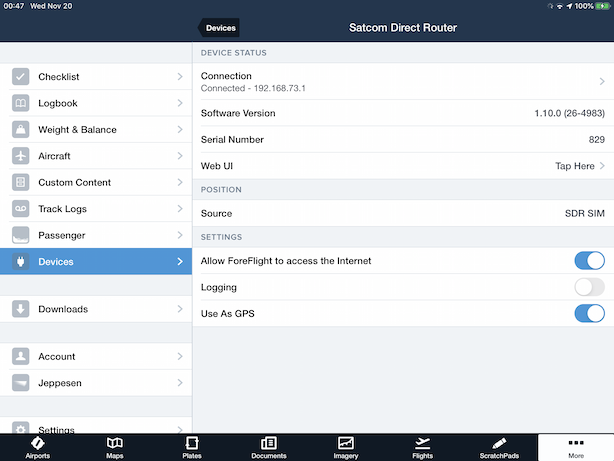Tap the chevron on Downloads row

(x=180, y=309)
